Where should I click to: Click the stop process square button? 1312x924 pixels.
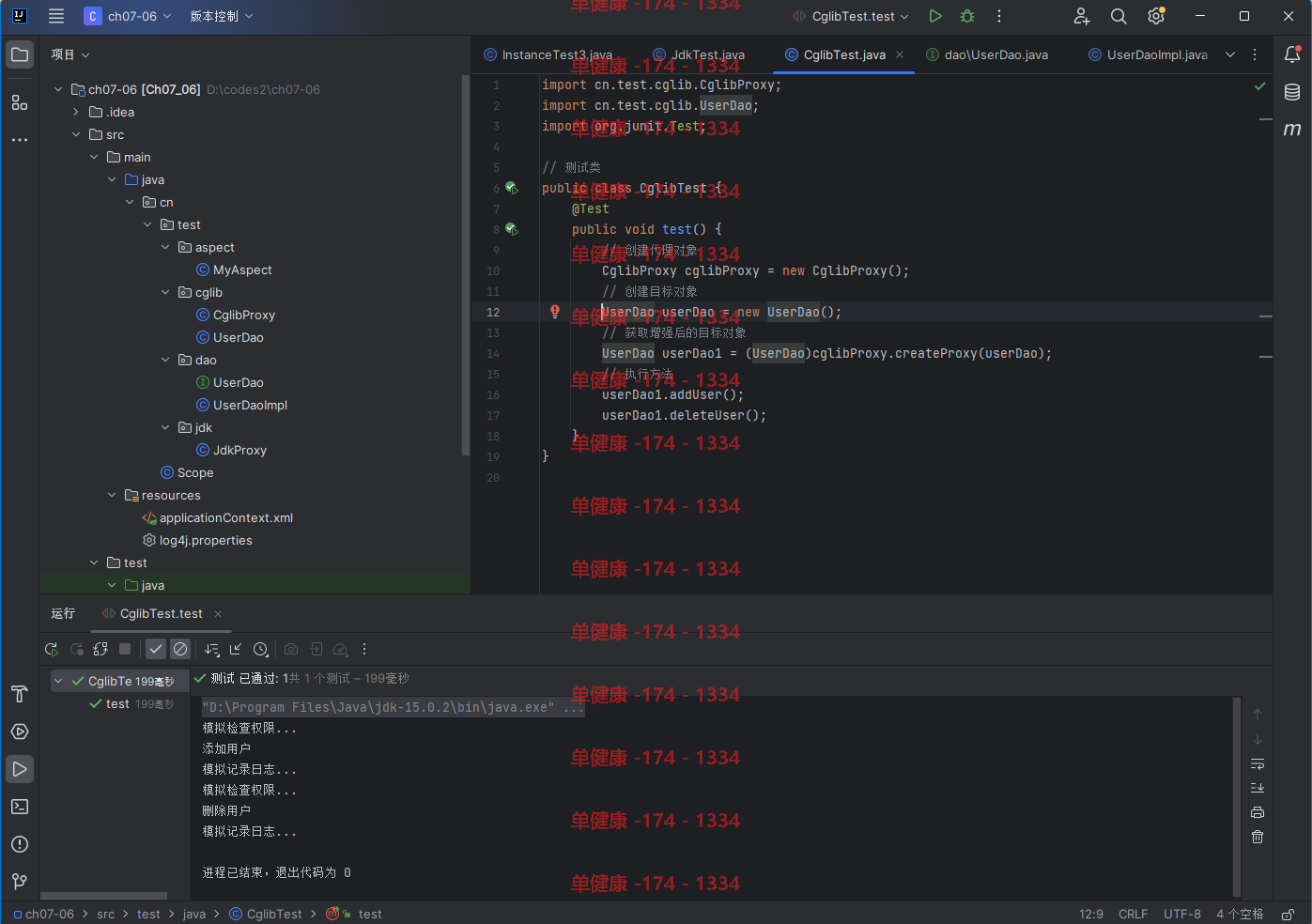pos(125,649)
